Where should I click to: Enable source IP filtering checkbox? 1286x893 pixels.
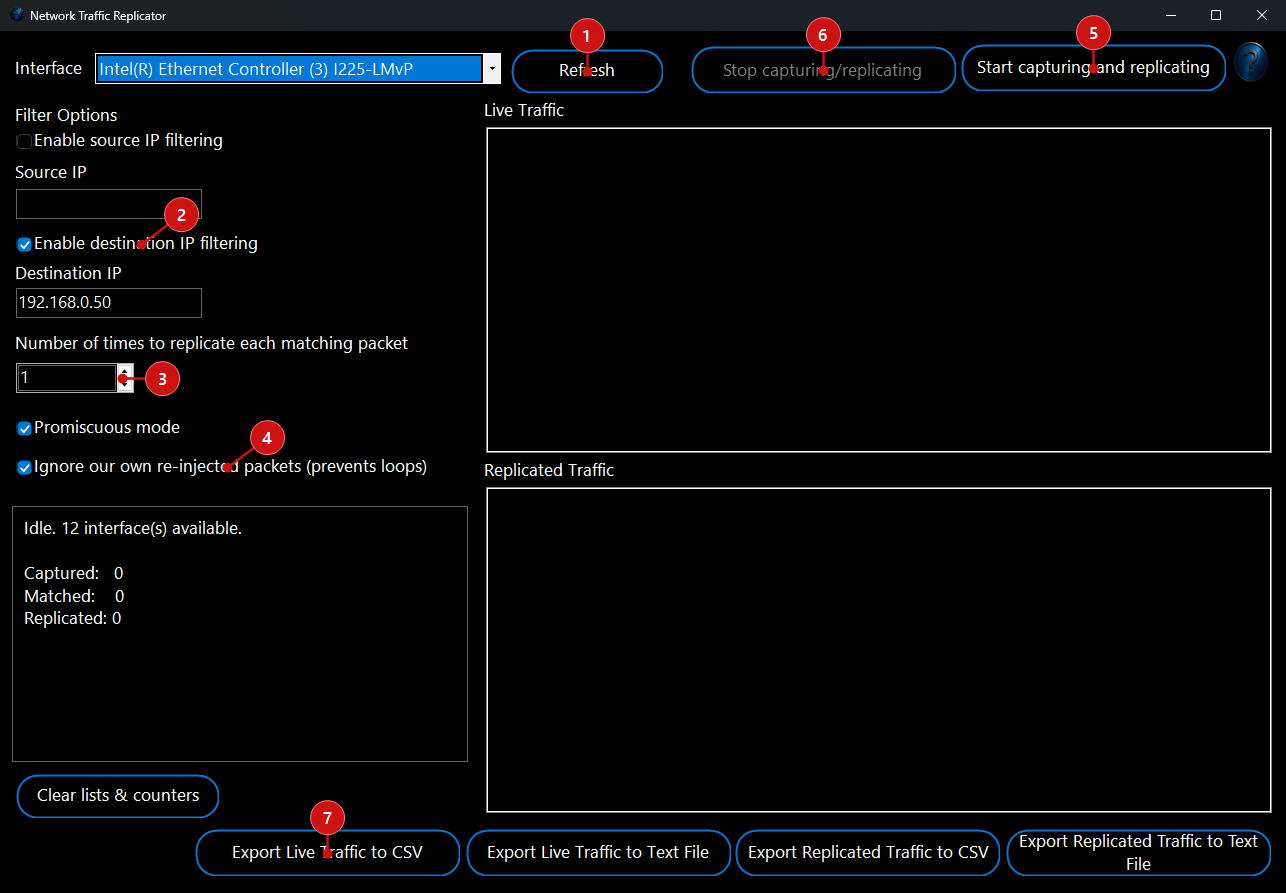[x=24, y=141]
